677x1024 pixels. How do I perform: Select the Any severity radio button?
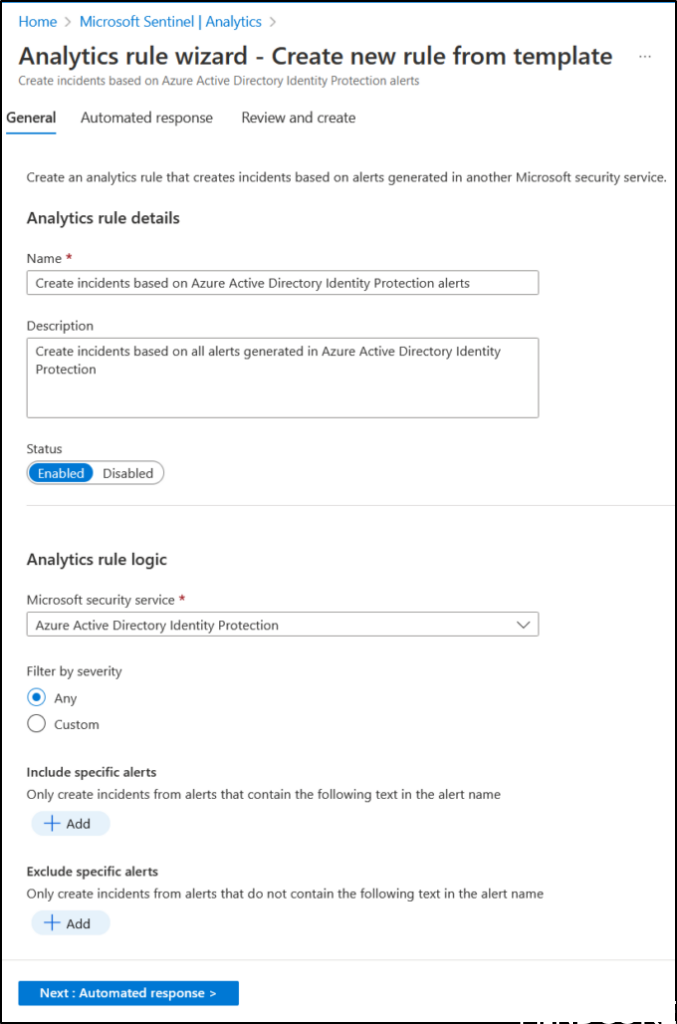click(x=37, y=698)
